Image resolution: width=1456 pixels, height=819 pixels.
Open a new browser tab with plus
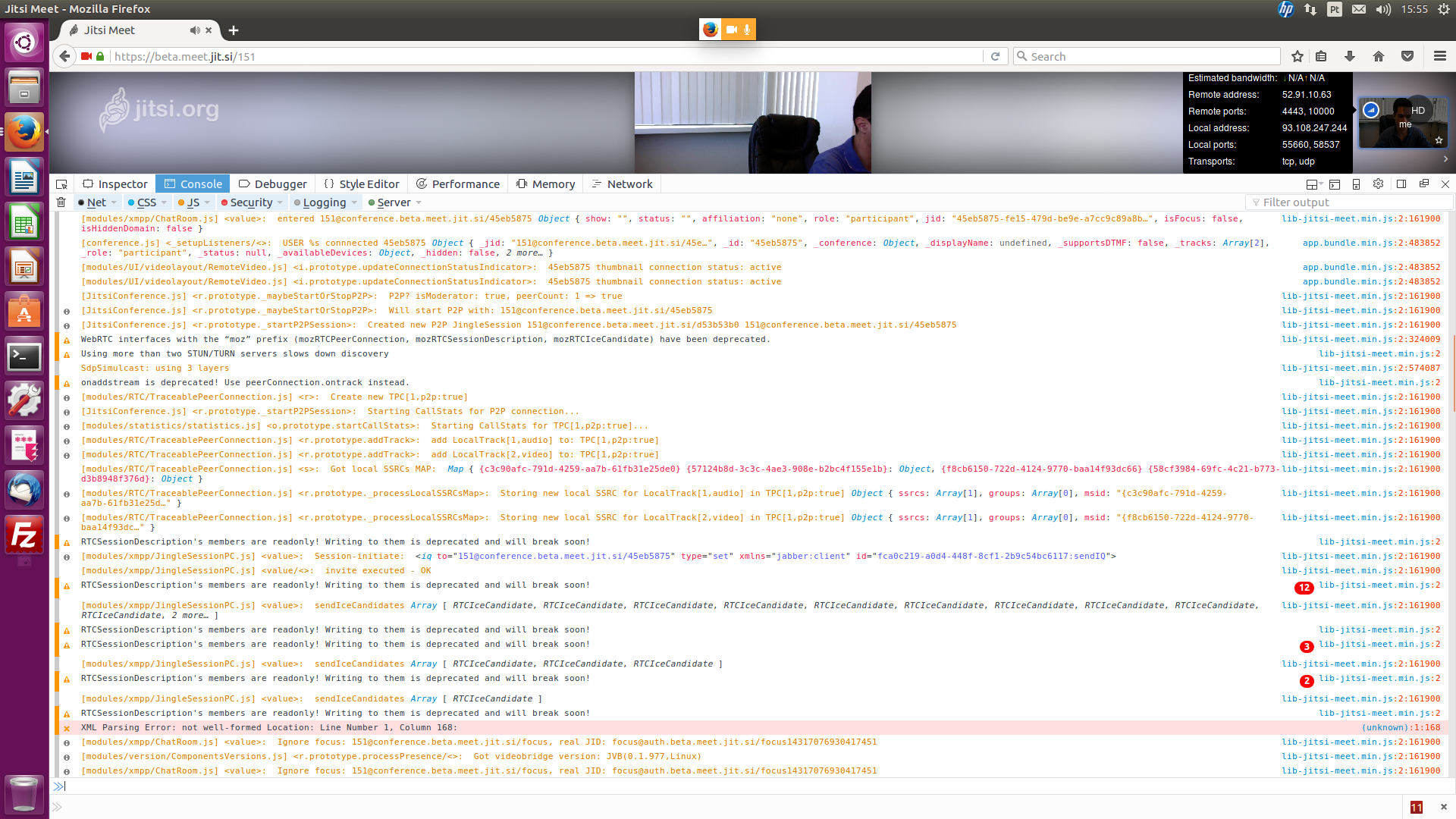(234, 30)
